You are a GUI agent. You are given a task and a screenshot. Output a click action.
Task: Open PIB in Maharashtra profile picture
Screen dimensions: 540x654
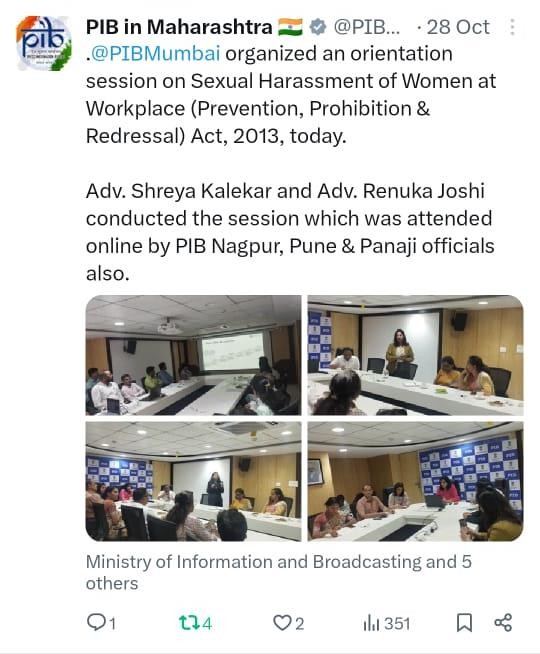coord(43,43)
